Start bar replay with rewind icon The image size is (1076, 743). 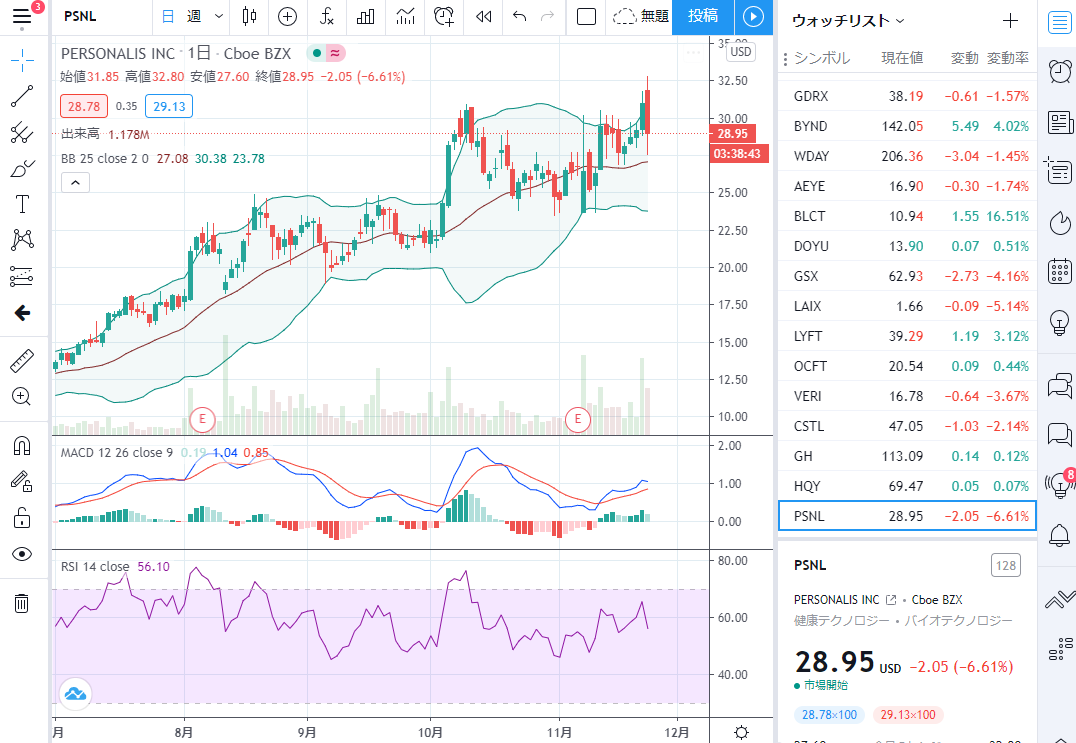click(484, 16)
